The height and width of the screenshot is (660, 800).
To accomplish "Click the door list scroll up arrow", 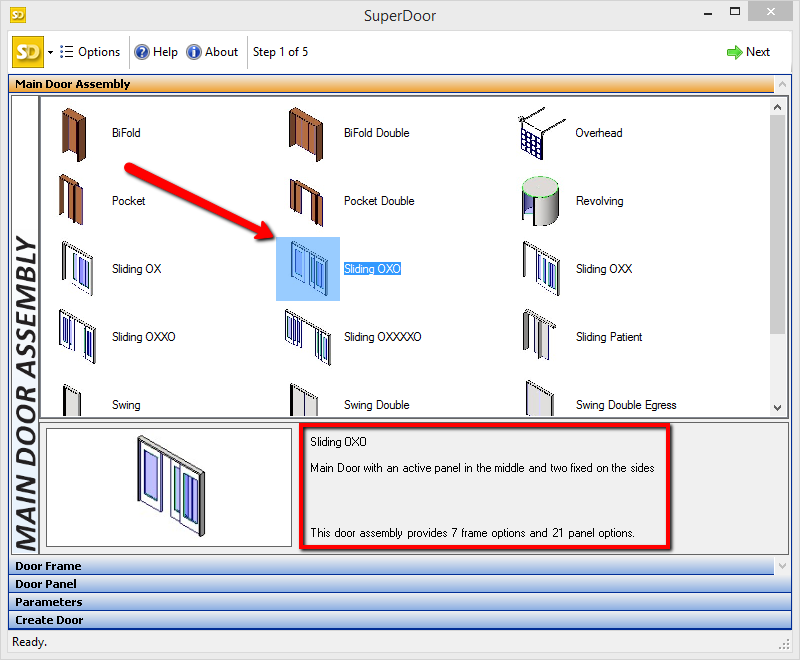I will click(x=777, y=107).
